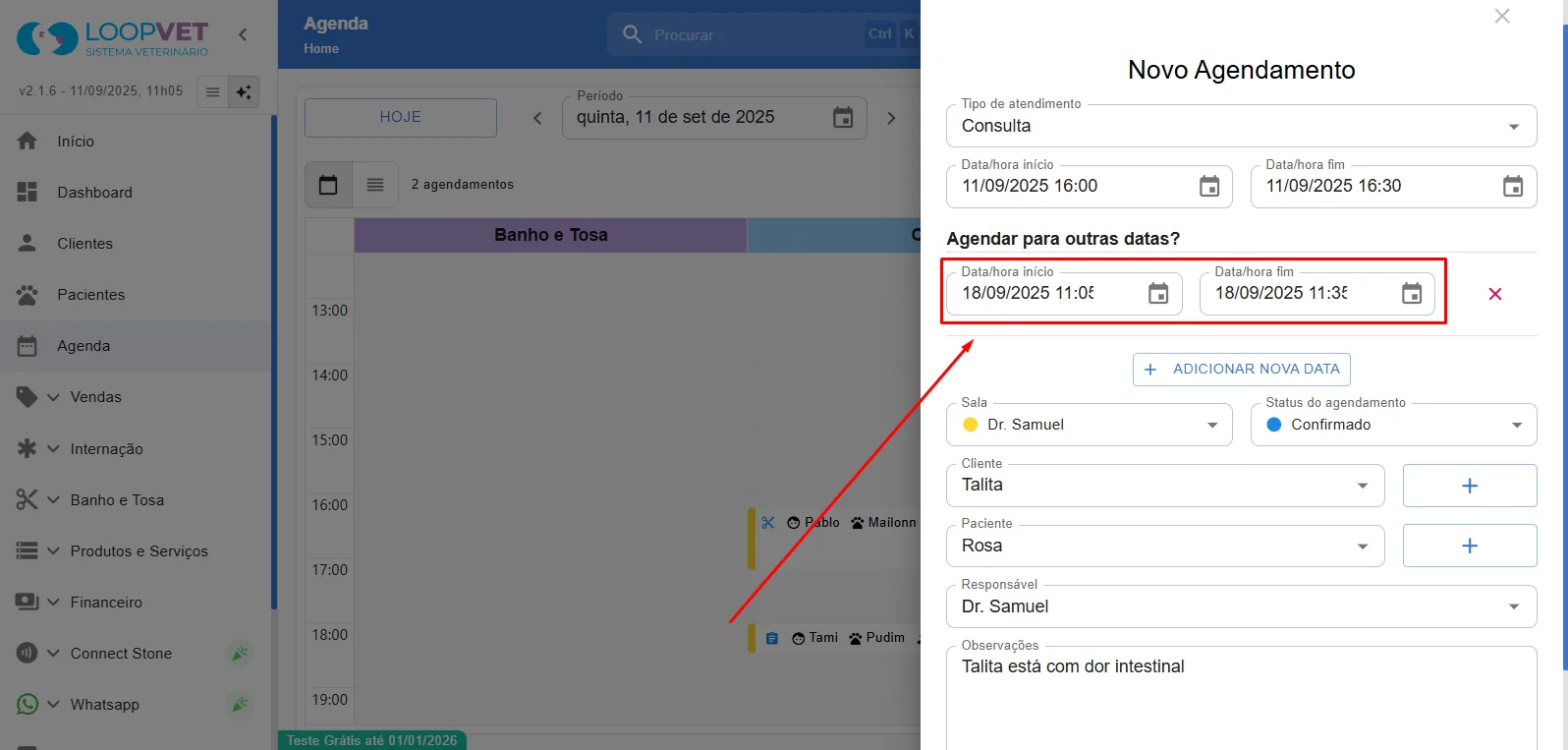Open Período calendar icon in agenda

tap(843, 118)
